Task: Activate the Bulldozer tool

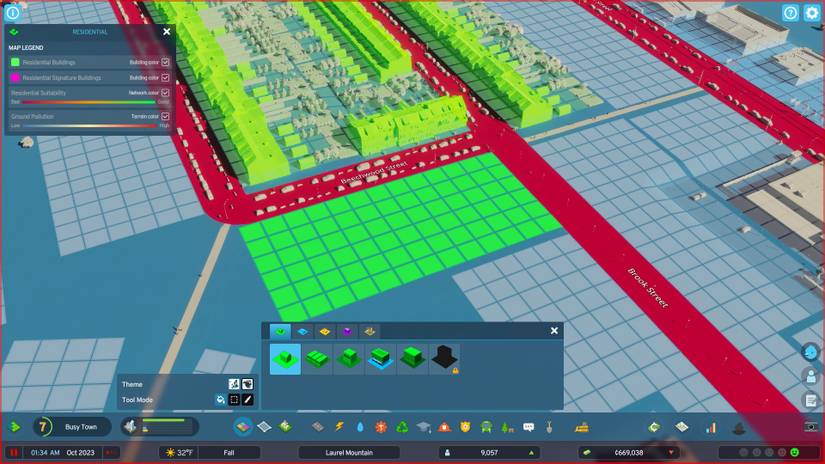Action: [x=581, y=427]
